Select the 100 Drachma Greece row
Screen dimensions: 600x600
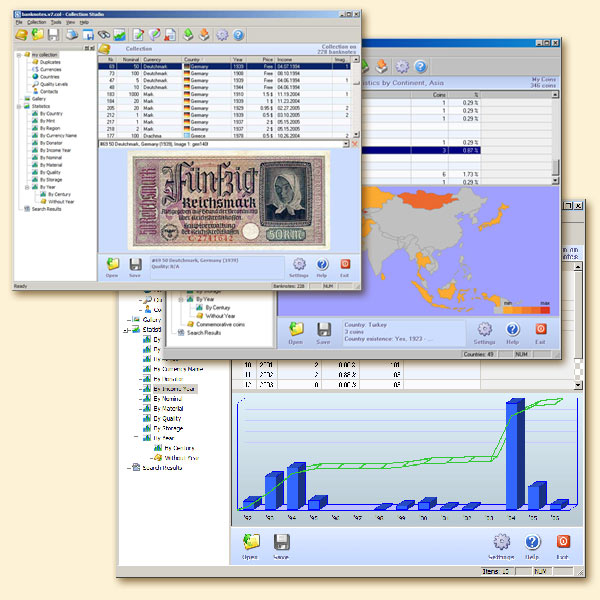pyautogui.click(x=224, y=136)
